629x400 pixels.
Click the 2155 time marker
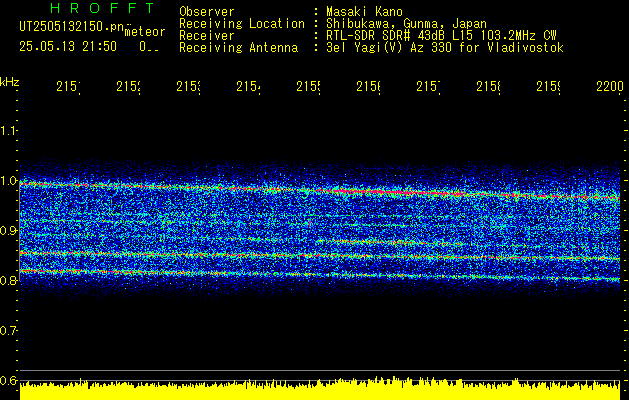click(308, 87)
